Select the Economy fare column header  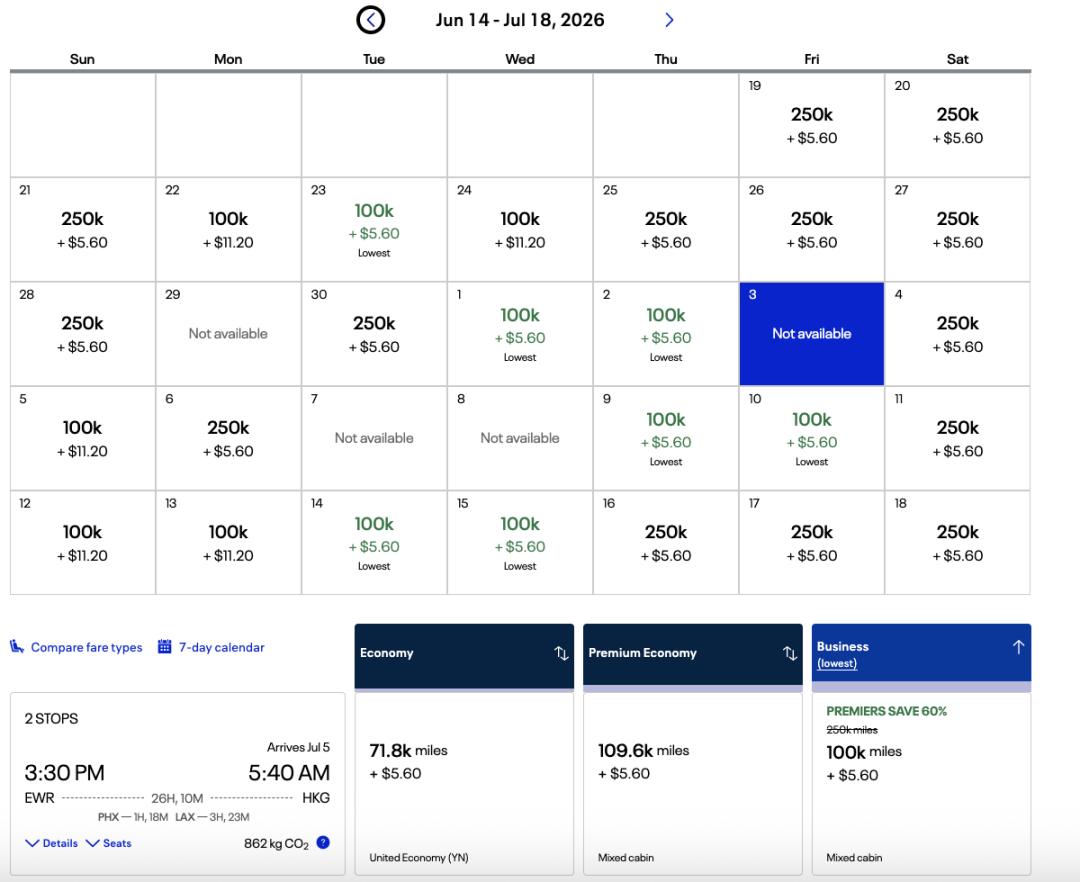(450, 653)
